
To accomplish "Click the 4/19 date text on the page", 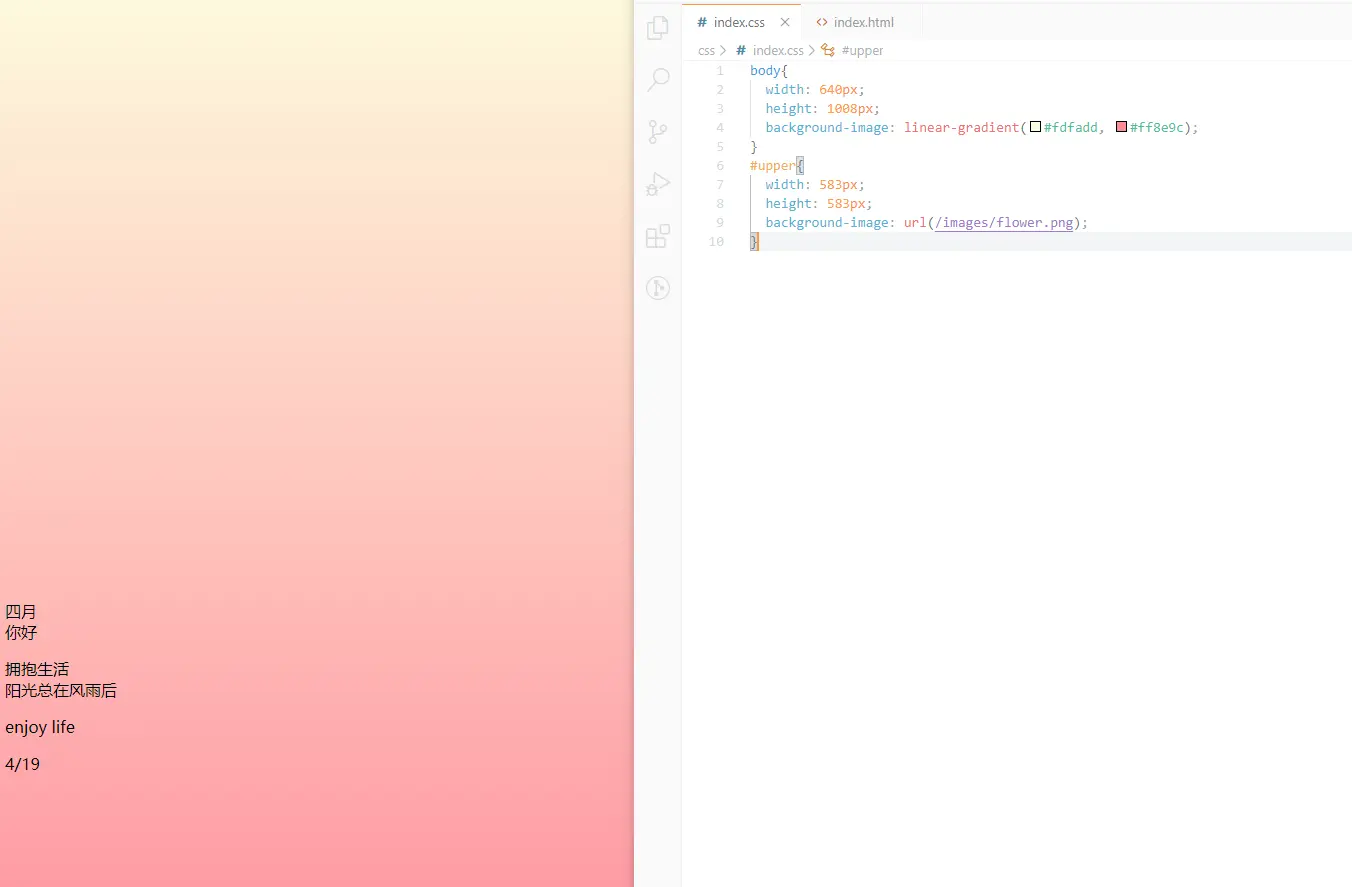I will [x=23, y=764].
